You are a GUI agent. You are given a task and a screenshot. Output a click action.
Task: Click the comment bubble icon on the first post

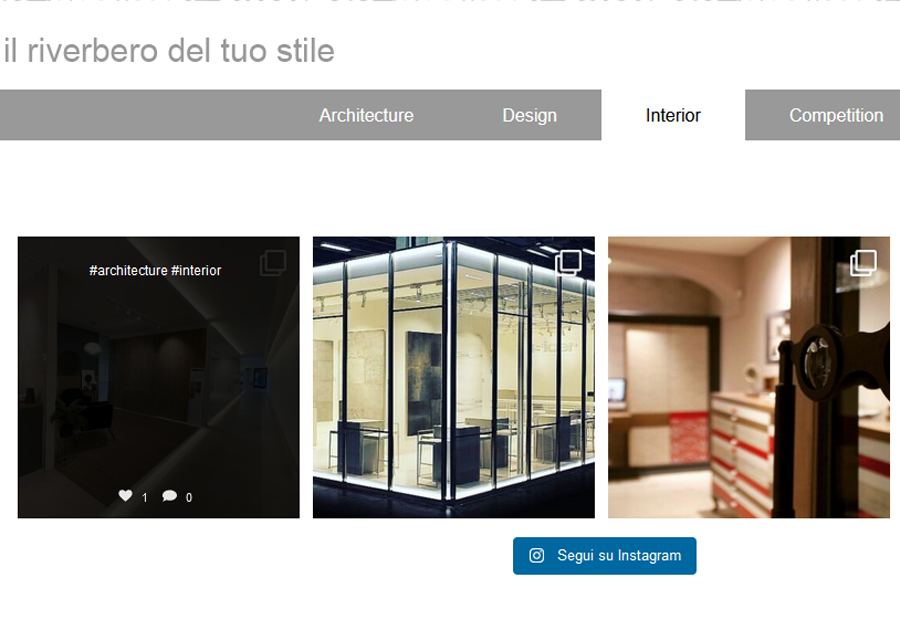click(x=169, y=496)
